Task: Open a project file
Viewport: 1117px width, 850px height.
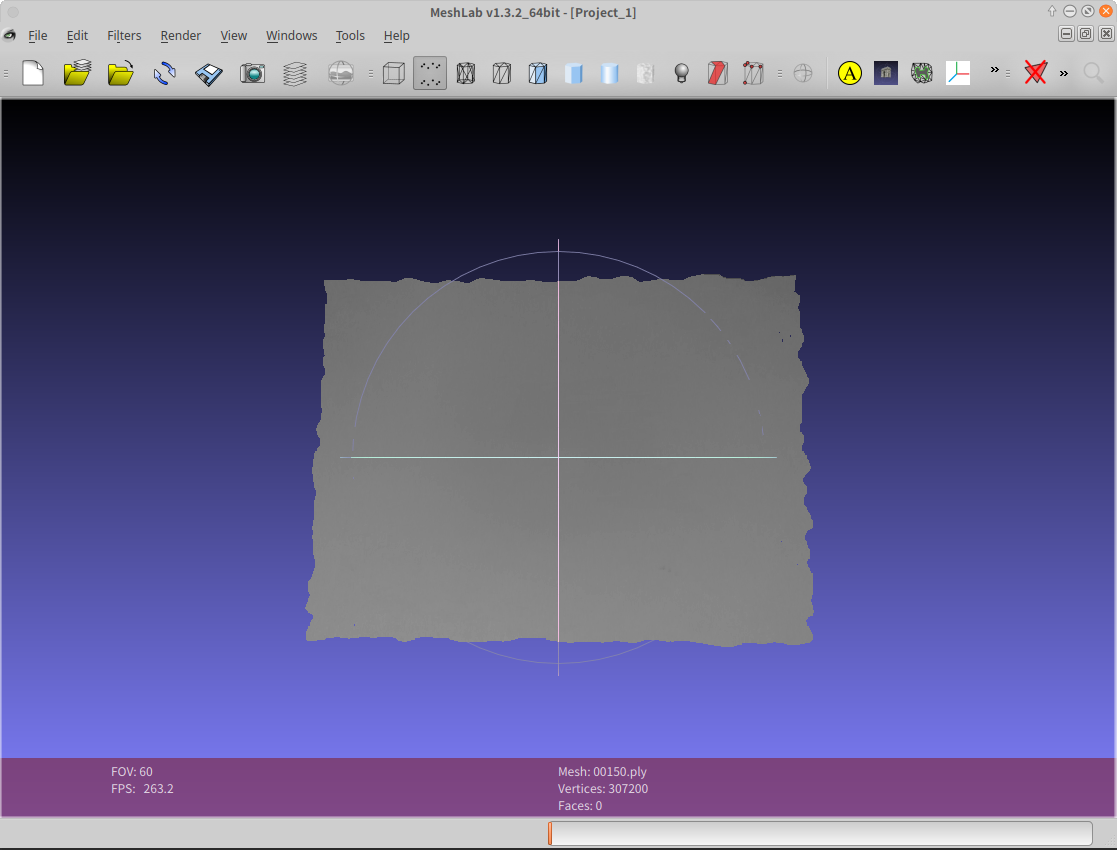Action: click(x=77, y=73)
